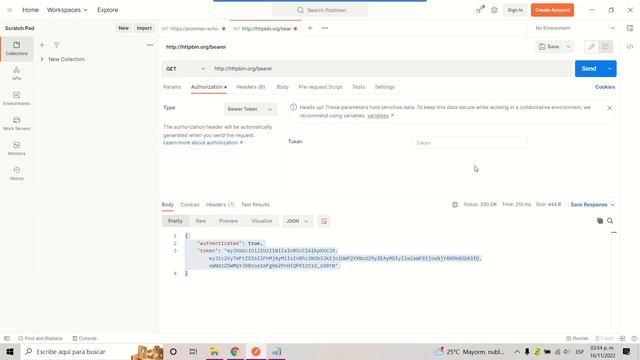Click the pencil edit icon beside Save
The width and height of the screenshot is (640, 360).
coord(591,47)
